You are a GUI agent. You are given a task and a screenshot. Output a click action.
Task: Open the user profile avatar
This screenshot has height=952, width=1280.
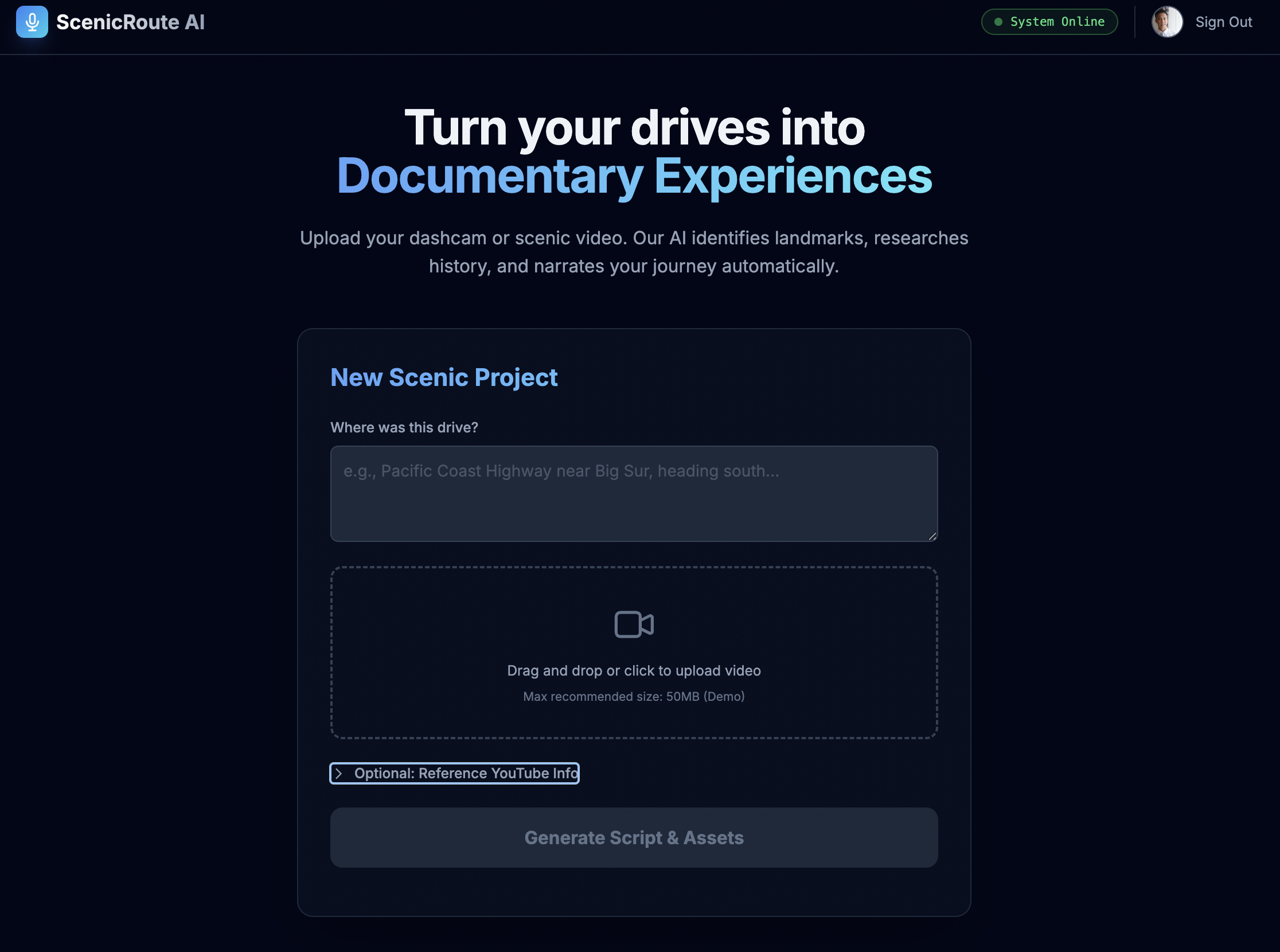1166,22
